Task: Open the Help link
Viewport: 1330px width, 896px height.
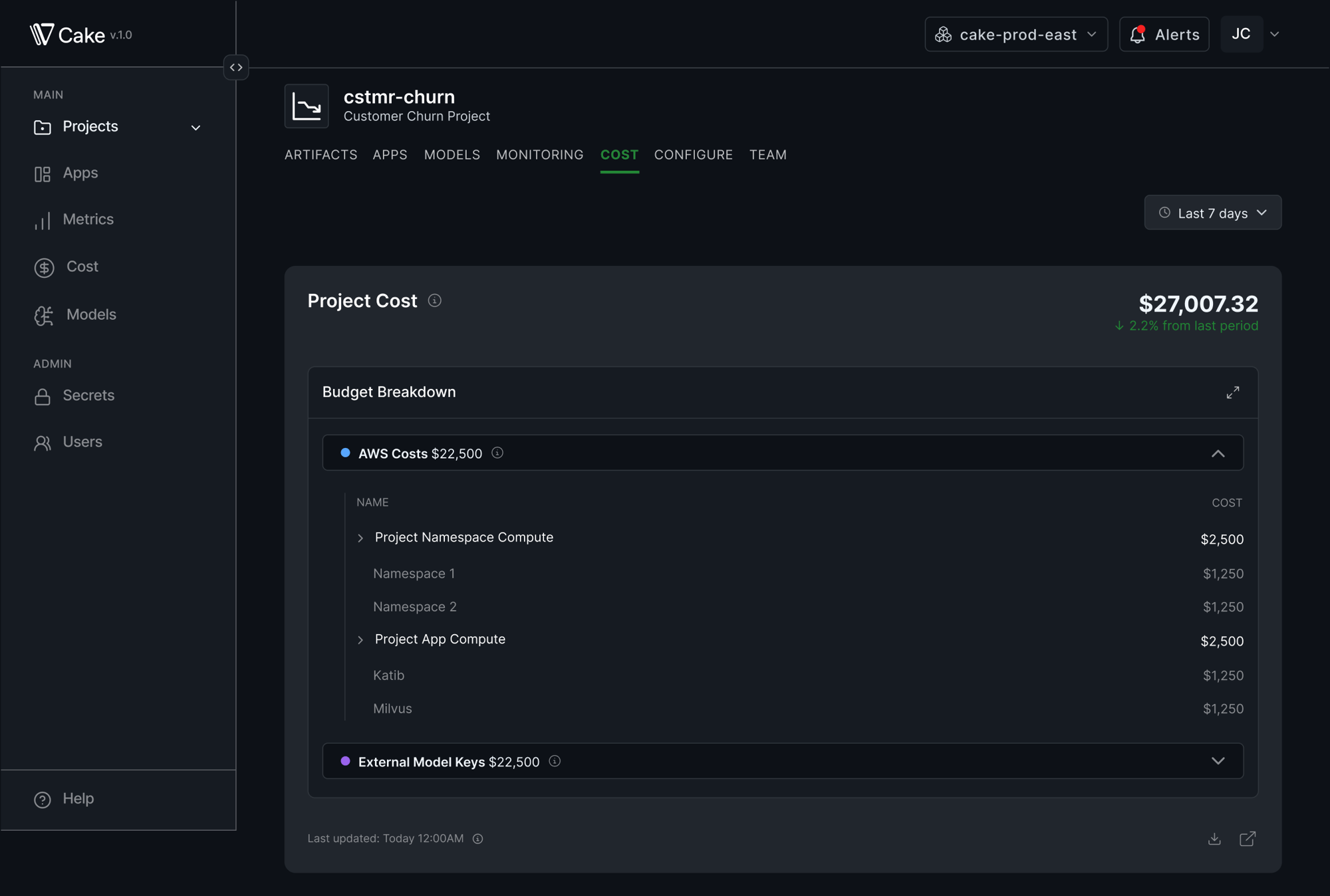Action: coord(78,798)
